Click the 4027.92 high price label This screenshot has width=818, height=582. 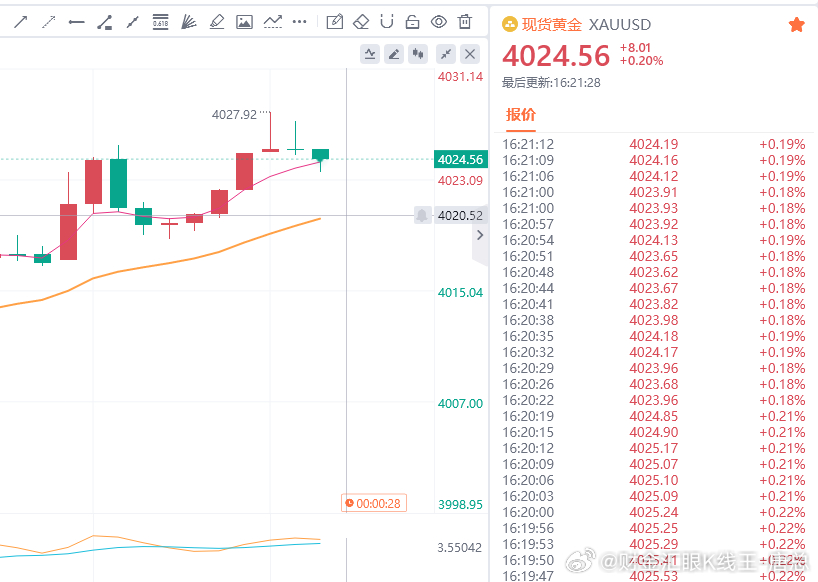[234, 115]
